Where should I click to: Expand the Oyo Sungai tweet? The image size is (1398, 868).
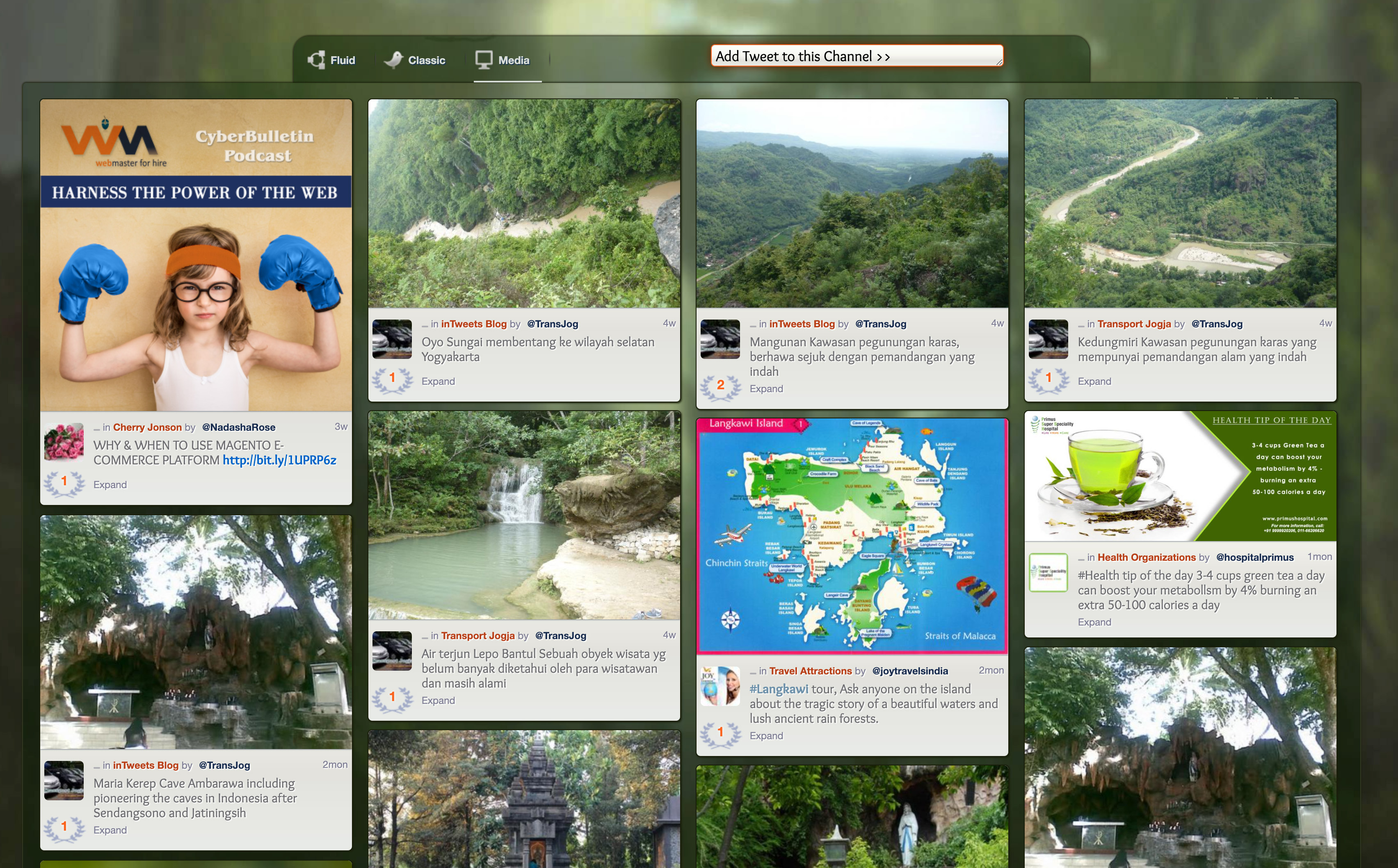point(438,381)
